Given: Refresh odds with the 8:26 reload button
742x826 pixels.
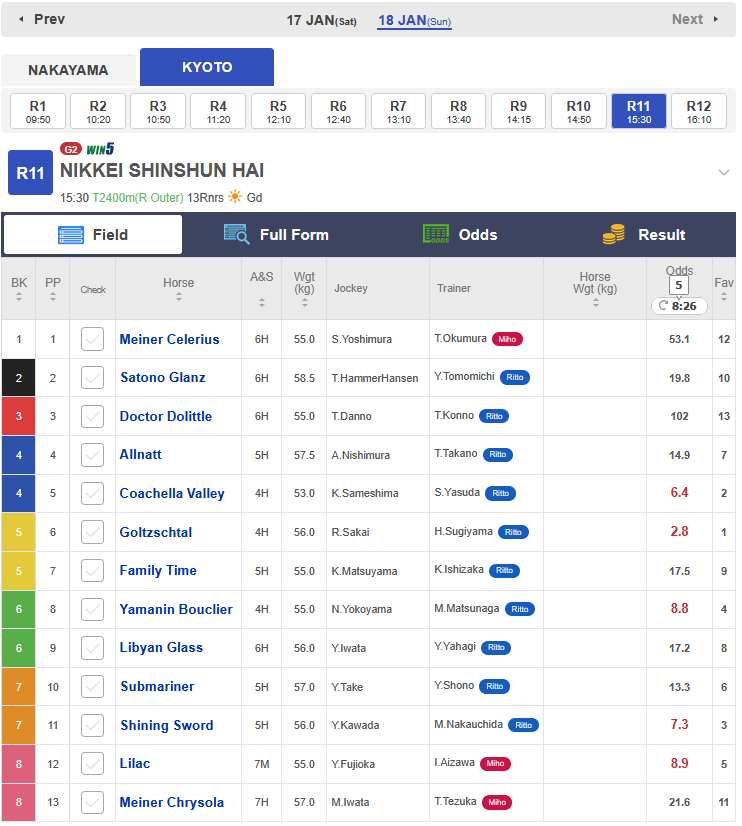Looking at the screenshot, I should tap(679, 306).
